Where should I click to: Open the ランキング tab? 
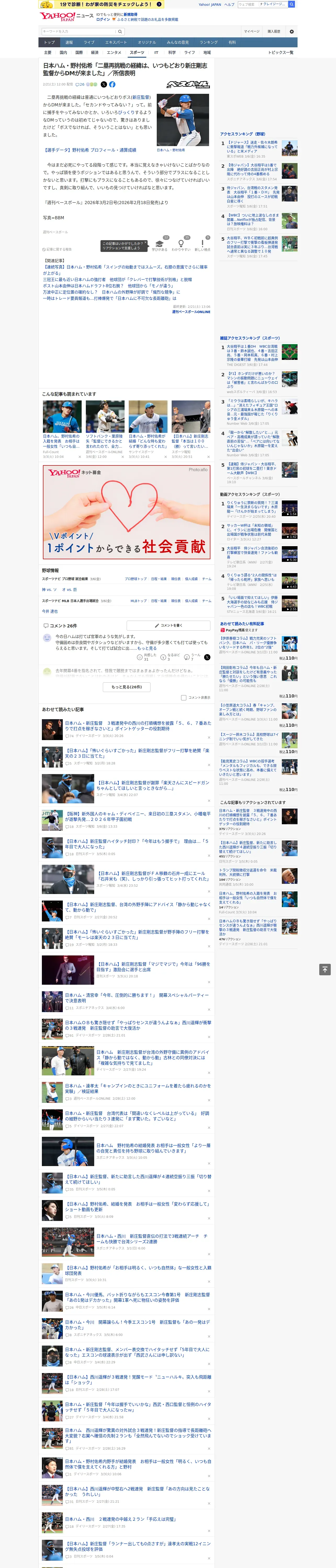pos(209,43)
